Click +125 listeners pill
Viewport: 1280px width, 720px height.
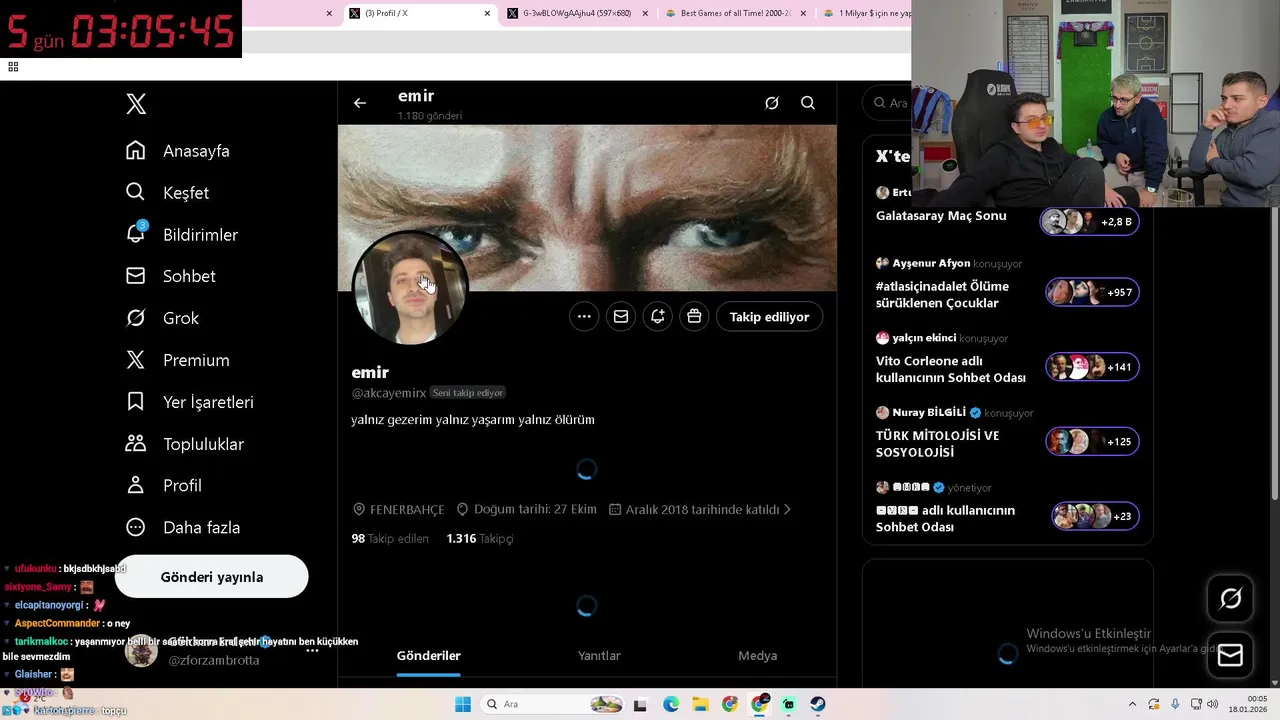1092,441
